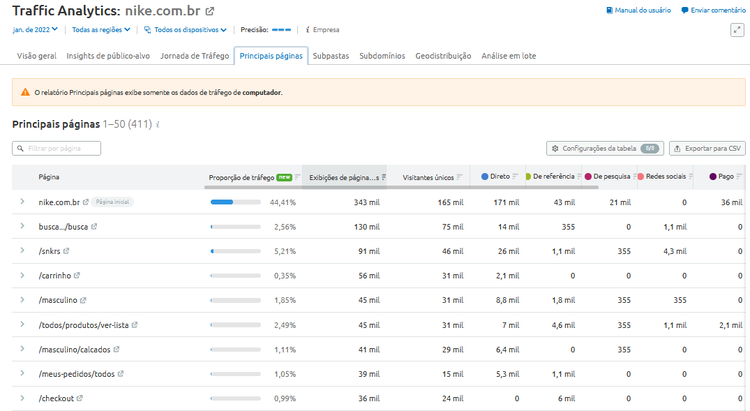Click the /snkrs page link
This screenshot has width=750, height=411.
coord(49,251)
